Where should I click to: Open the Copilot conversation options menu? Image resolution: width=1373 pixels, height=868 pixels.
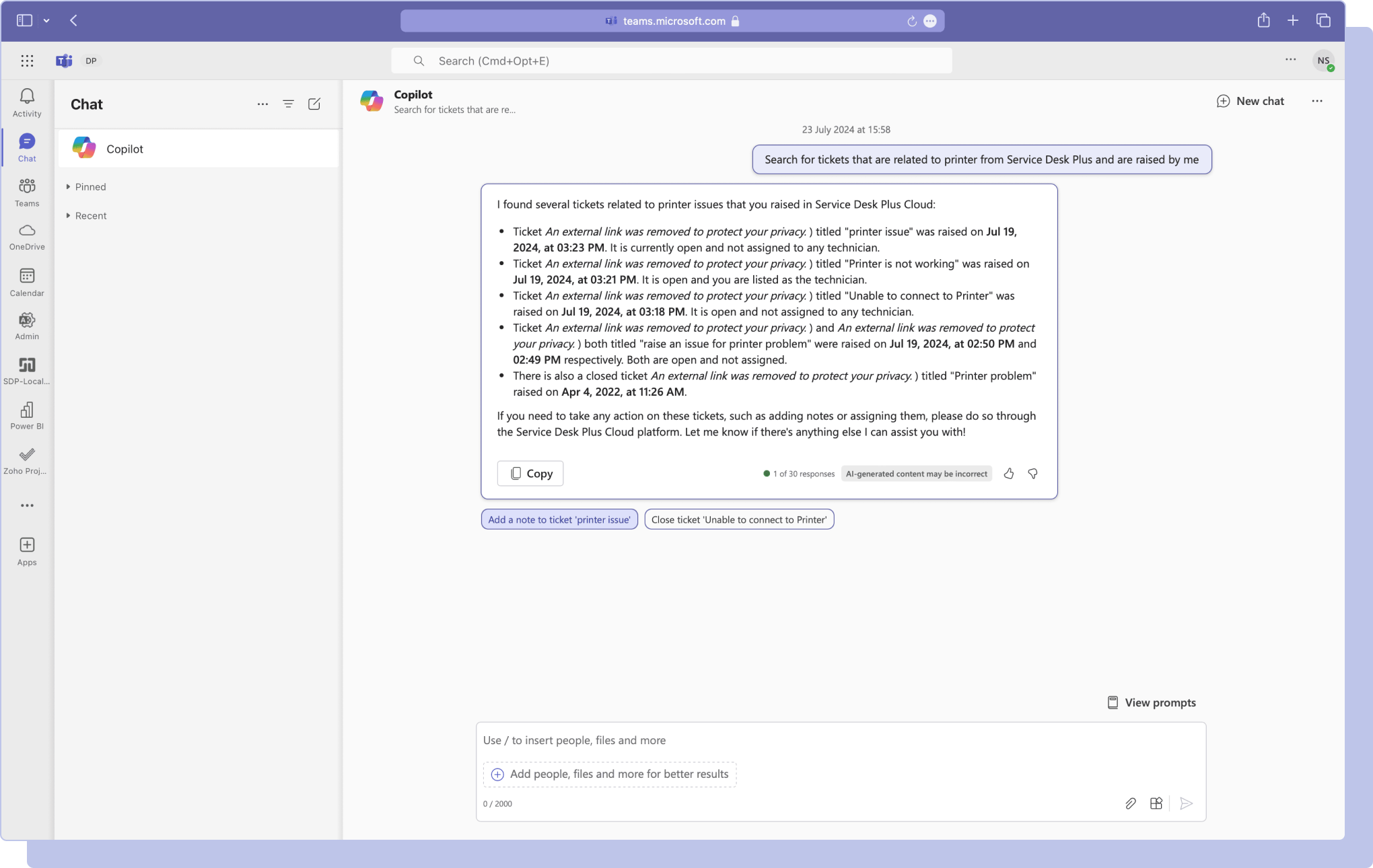coord(1316,101)
